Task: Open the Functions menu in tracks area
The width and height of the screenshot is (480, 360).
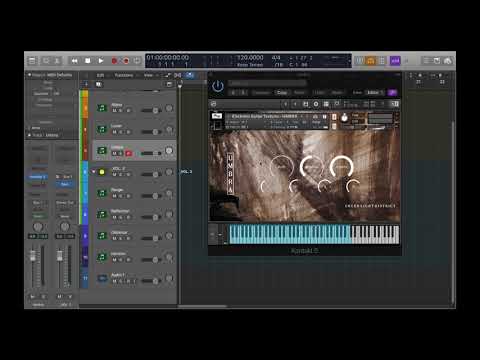Action: tap(124, 75)
